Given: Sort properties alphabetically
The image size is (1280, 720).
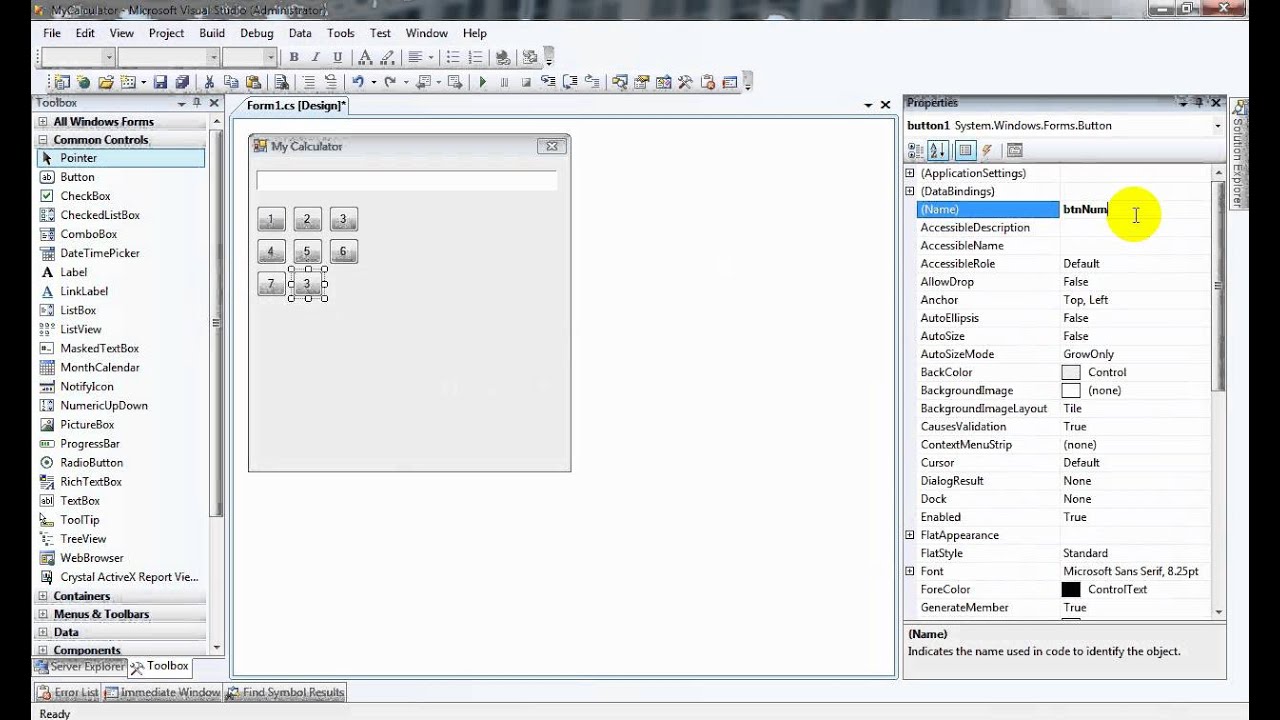Looking at the screenshot, I should click(938, 151).
